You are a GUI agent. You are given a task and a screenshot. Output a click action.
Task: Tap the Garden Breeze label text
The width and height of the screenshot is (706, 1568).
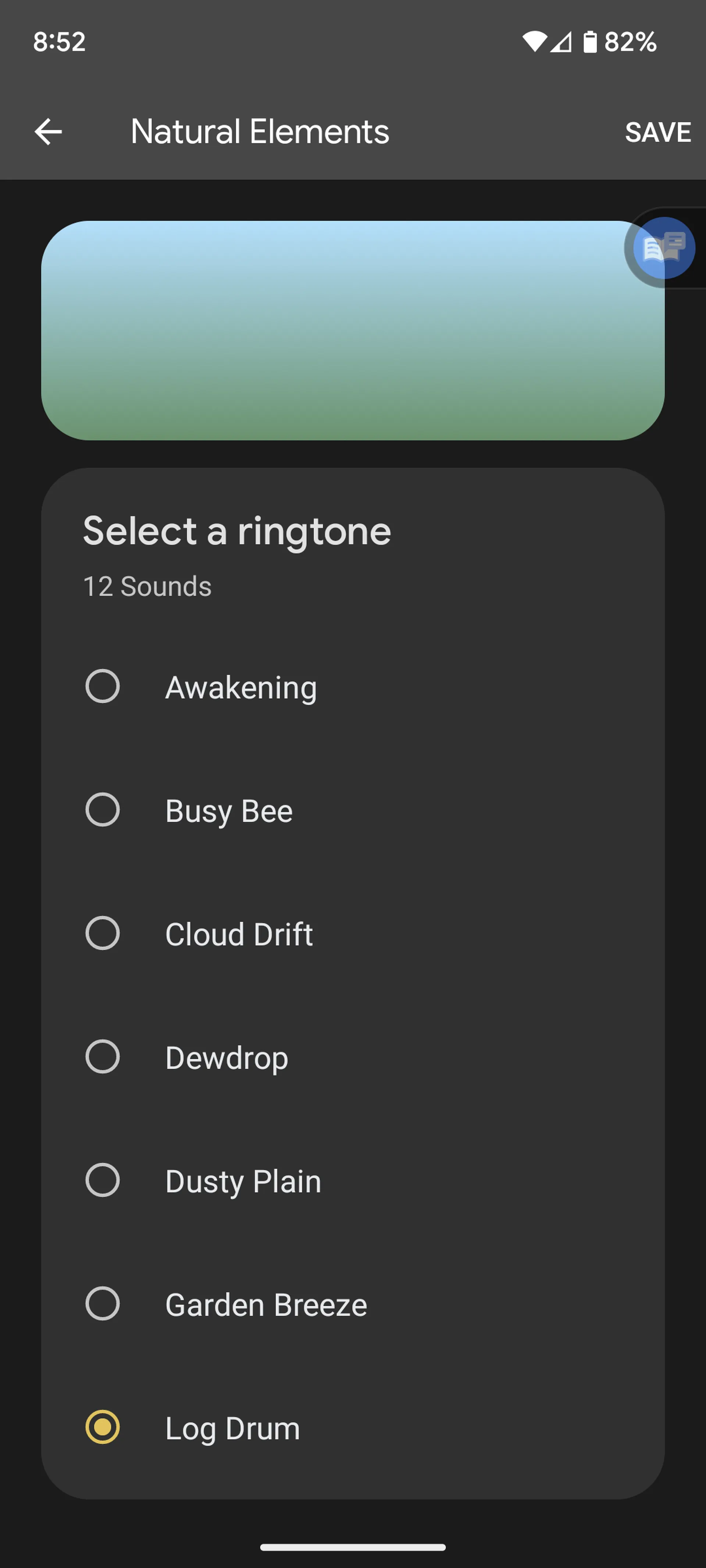[266, 1305]
